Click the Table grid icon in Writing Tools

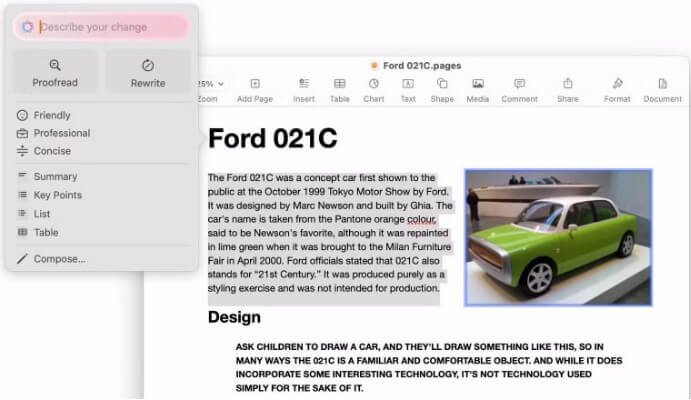(22, 232)
